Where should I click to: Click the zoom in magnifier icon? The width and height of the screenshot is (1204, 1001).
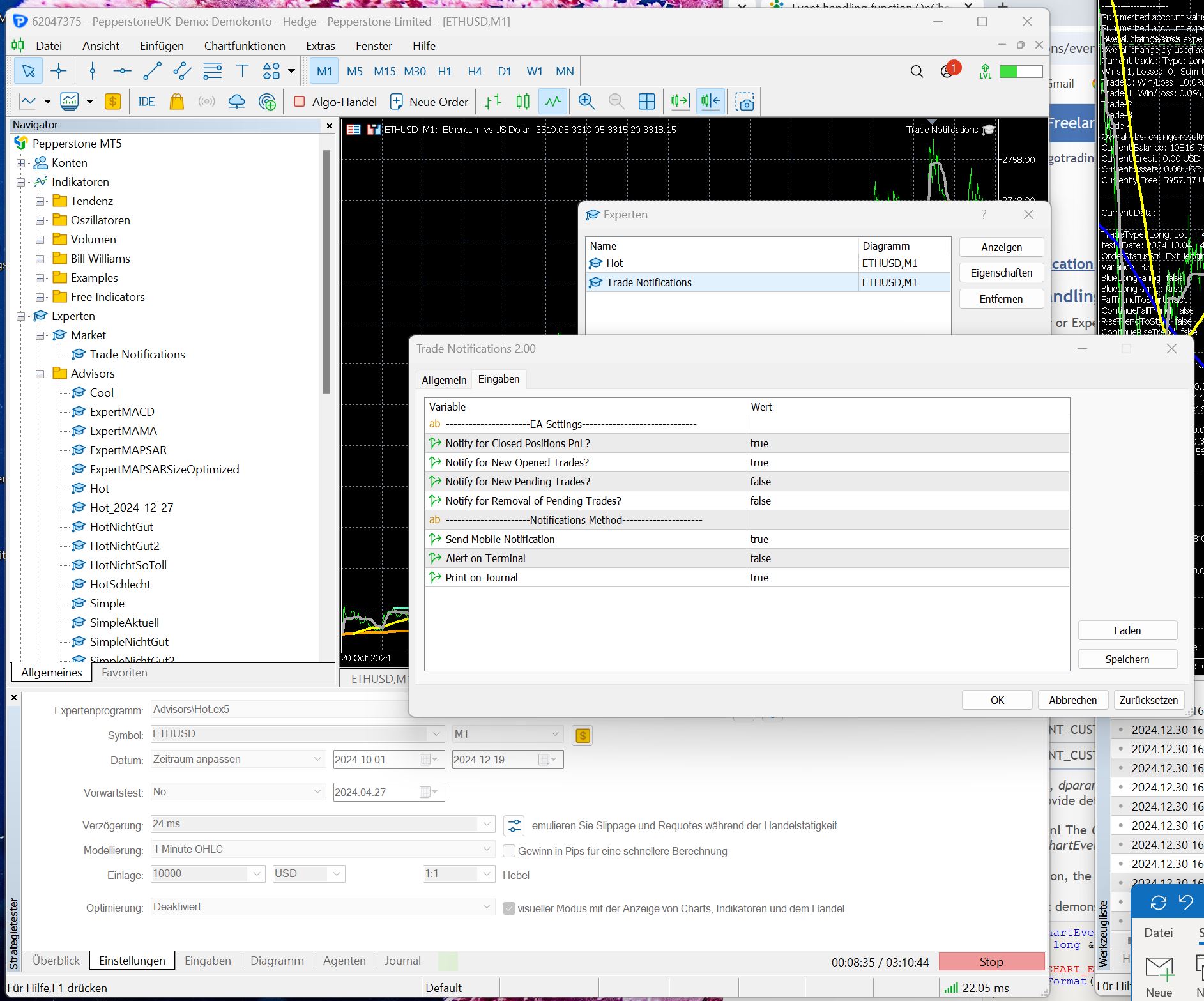(x=586, y=102)
